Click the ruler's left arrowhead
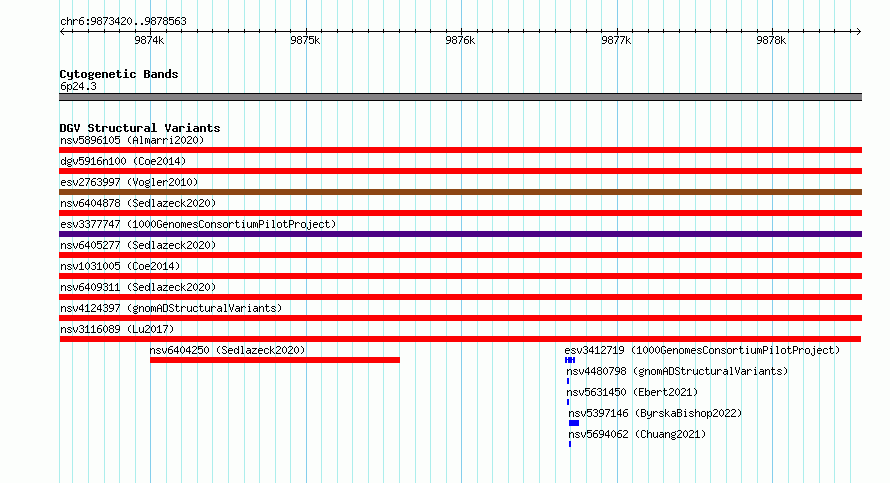890x483 pixels. [x=62, y=31]
